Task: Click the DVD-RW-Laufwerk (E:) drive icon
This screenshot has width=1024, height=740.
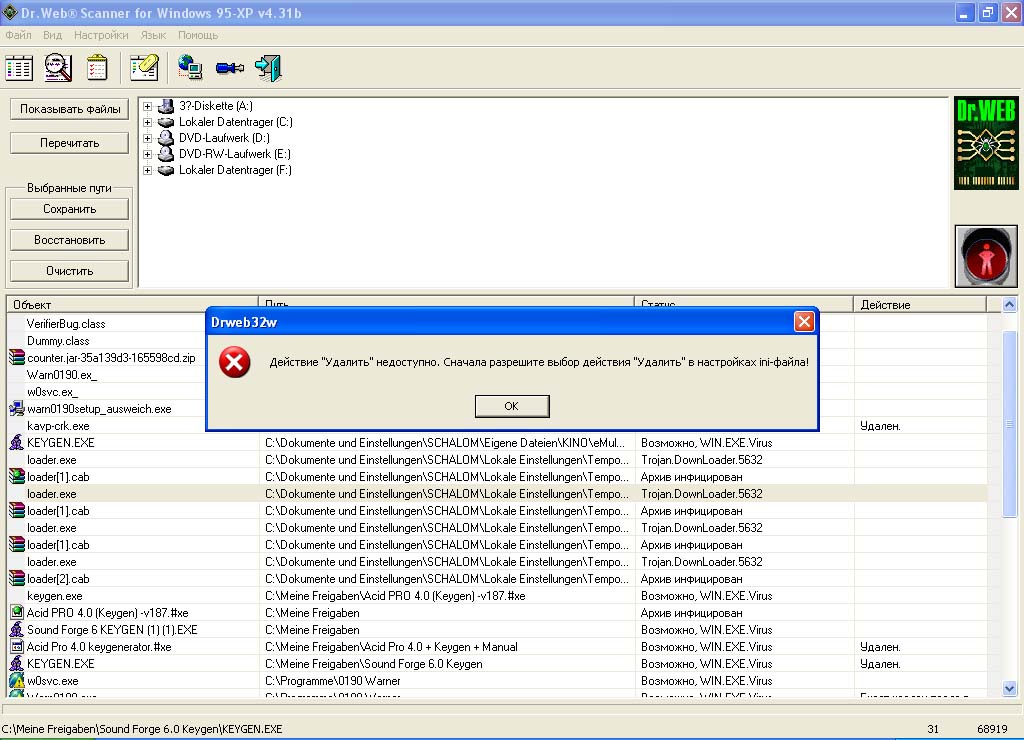Action: pyautogui.click(x=167, y=154)
